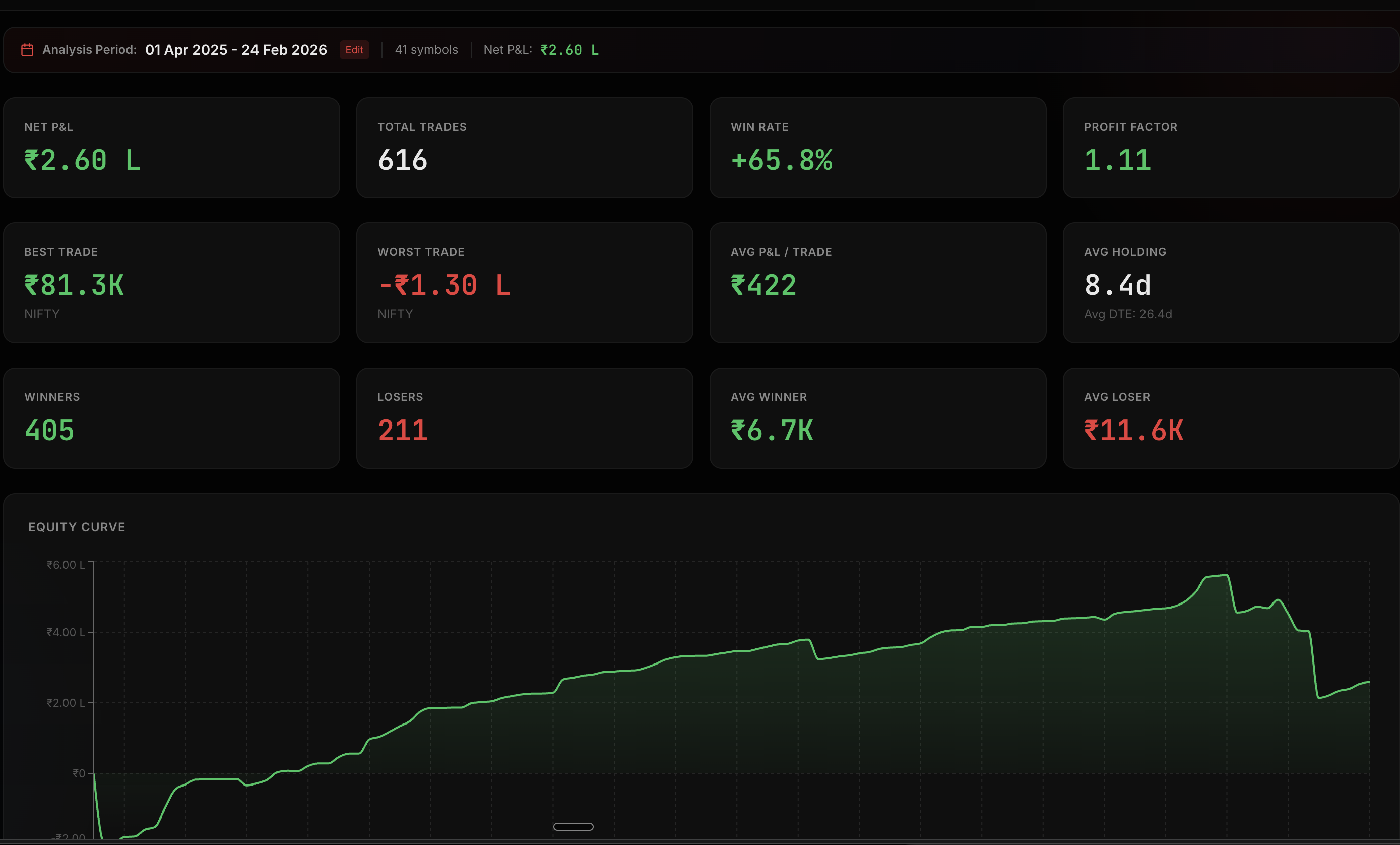Click the Equity Curve chart title

coord(77,527)
